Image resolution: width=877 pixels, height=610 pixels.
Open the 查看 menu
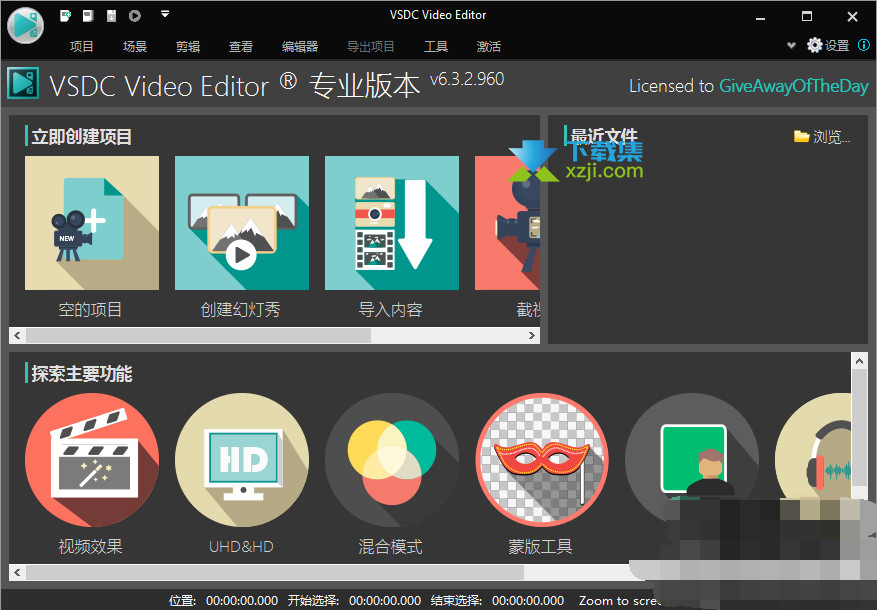tap(241, 46)
